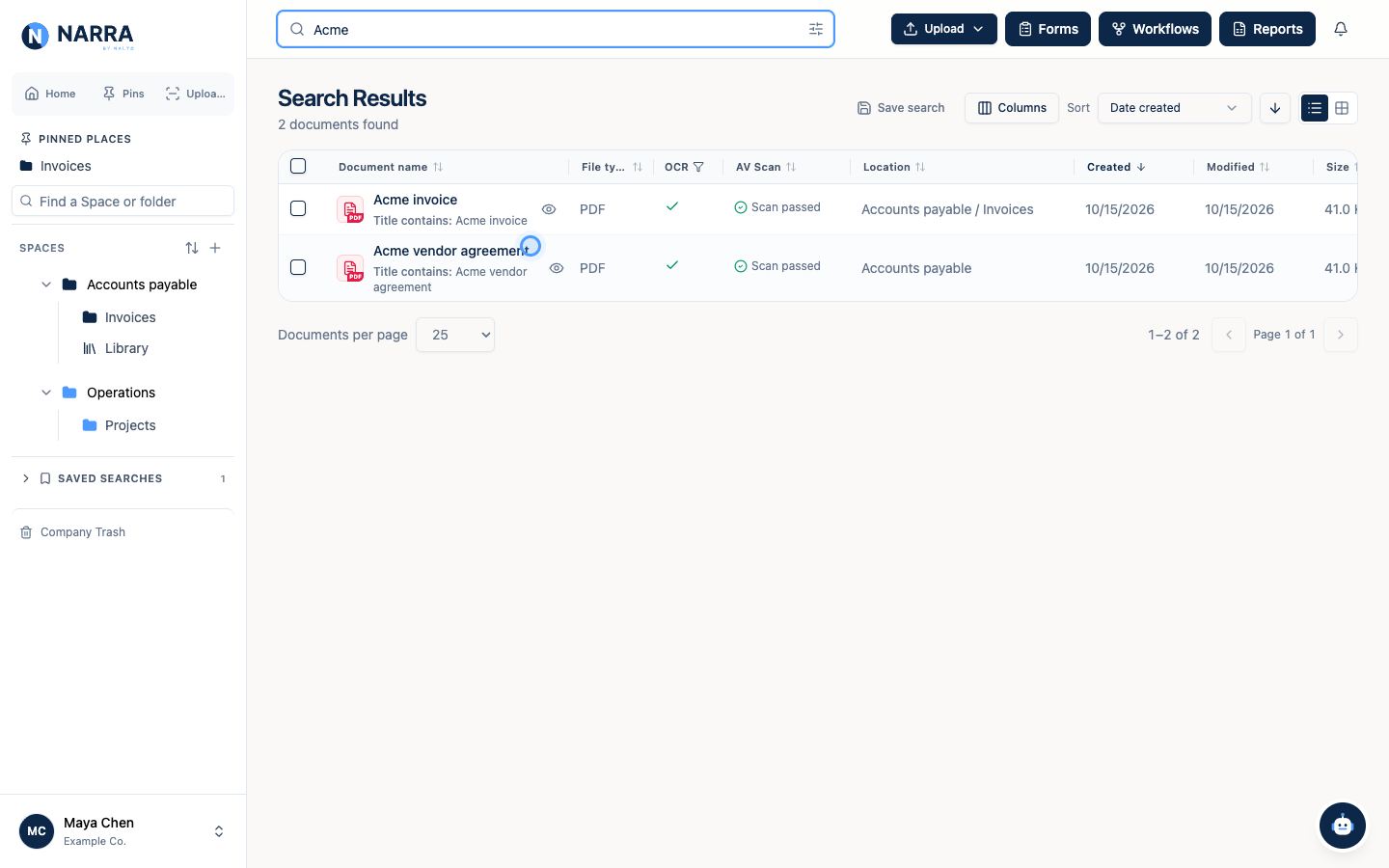
Task: Click the Find a Space or folder field
Action: pos(123,202)
